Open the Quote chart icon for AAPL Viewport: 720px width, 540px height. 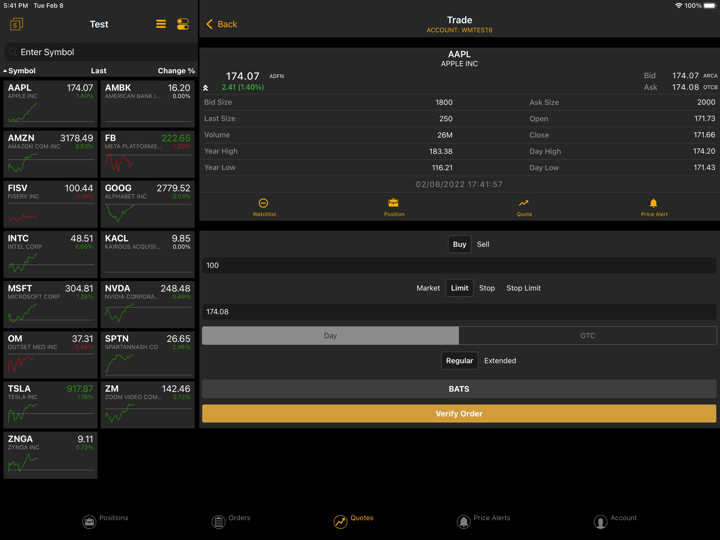[x=524, y=204]
